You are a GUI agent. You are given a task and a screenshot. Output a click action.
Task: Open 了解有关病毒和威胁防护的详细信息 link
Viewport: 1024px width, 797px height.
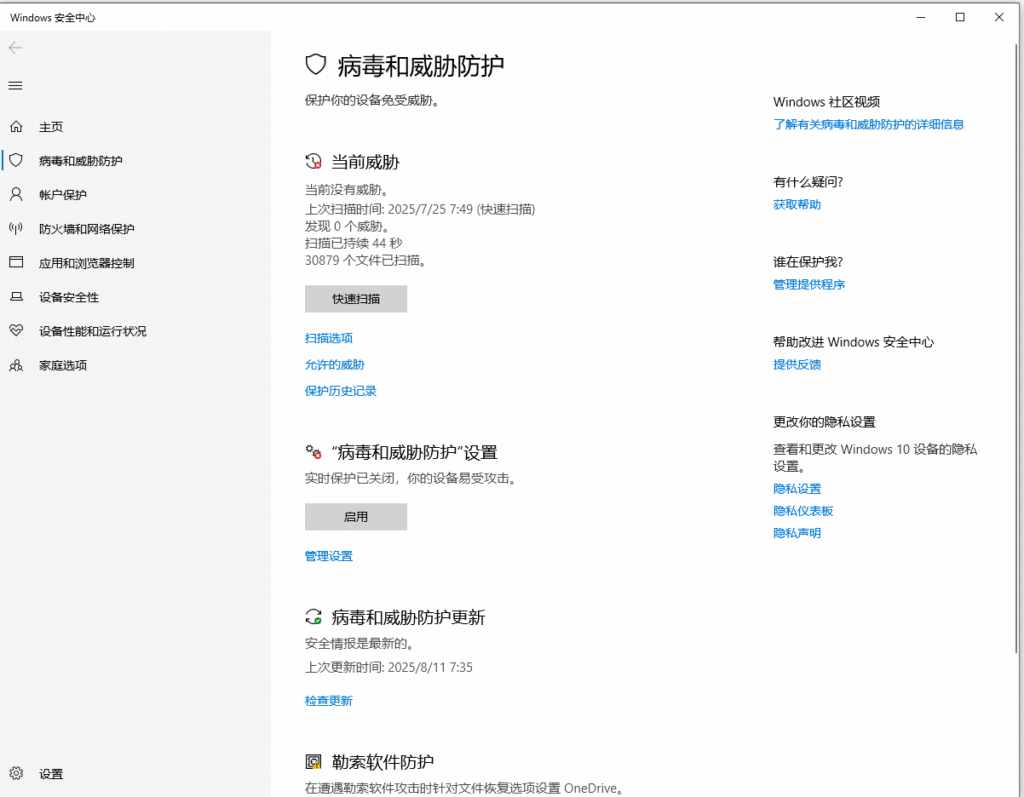click(868, 124)
